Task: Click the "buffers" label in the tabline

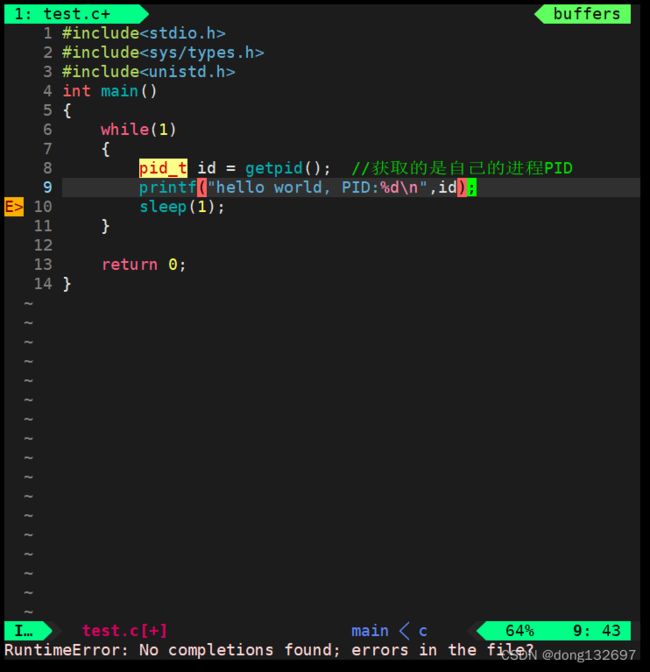Action: 586,14
